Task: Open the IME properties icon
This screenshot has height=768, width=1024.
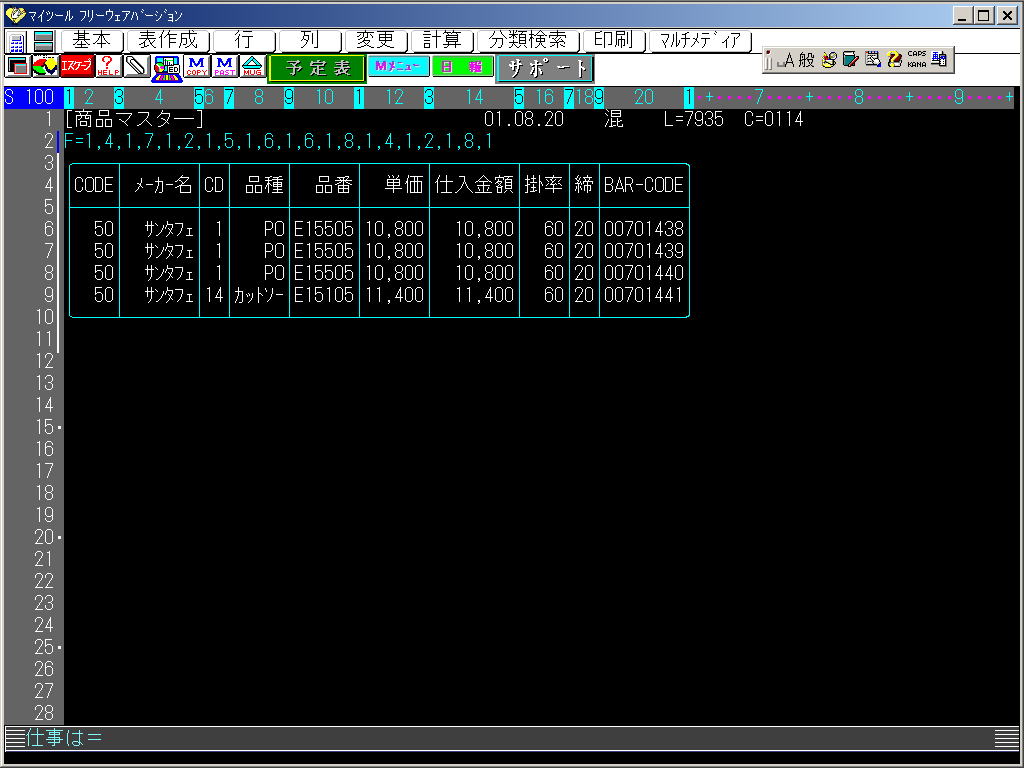Action: tap(872, 60)
